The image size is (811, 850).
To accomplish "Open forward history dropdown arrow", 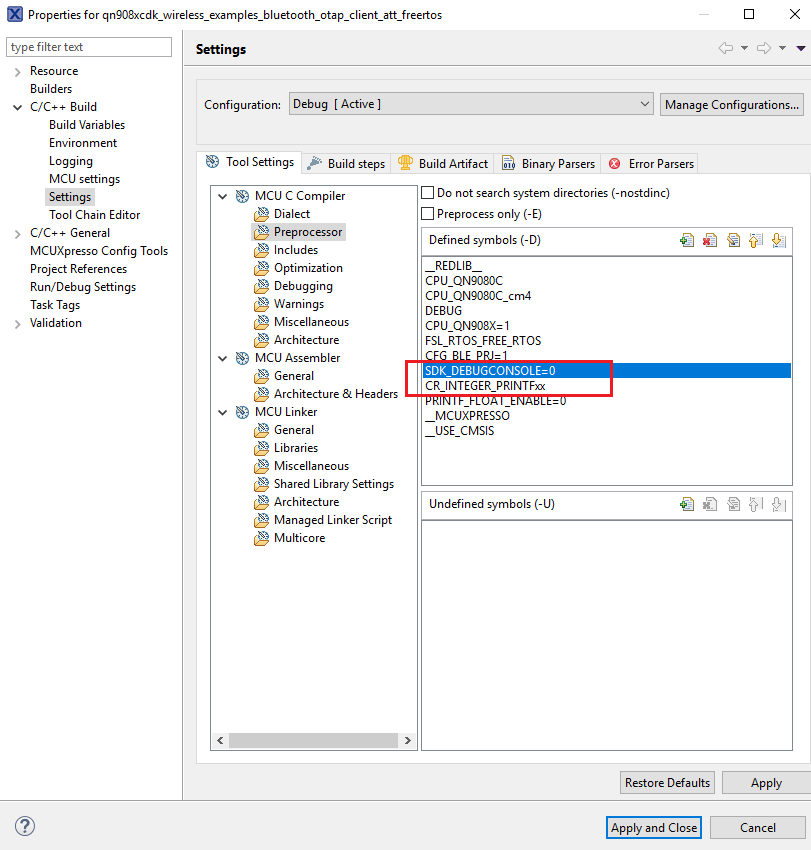I will [x=782, y=48].
